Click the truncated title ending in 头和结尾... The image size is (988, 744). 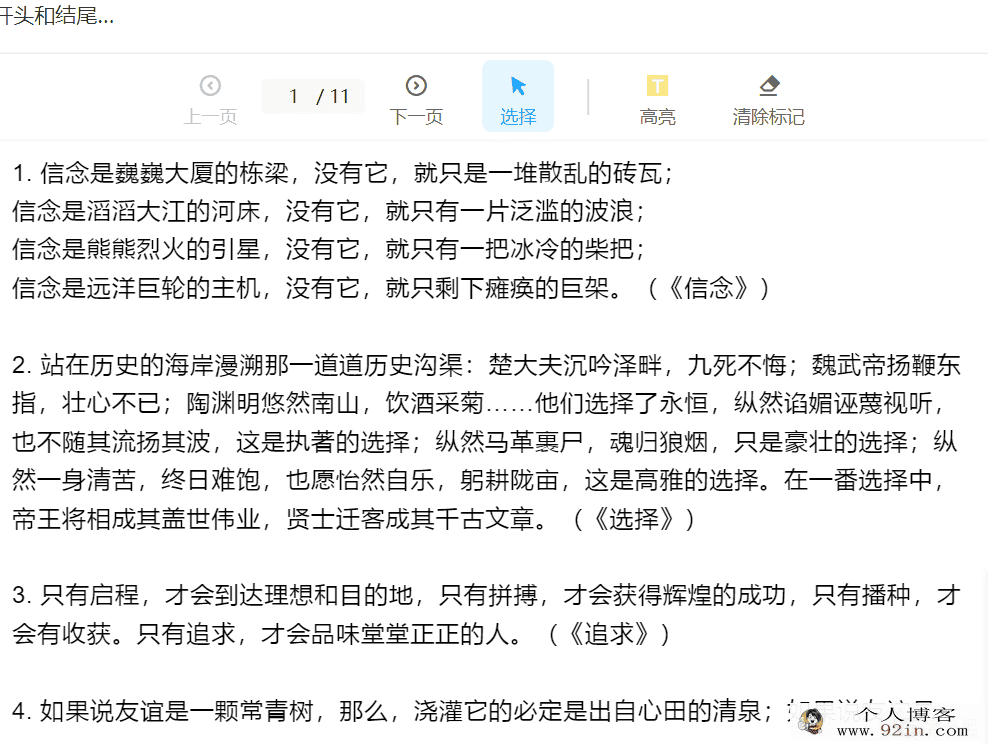pos(57,16)
